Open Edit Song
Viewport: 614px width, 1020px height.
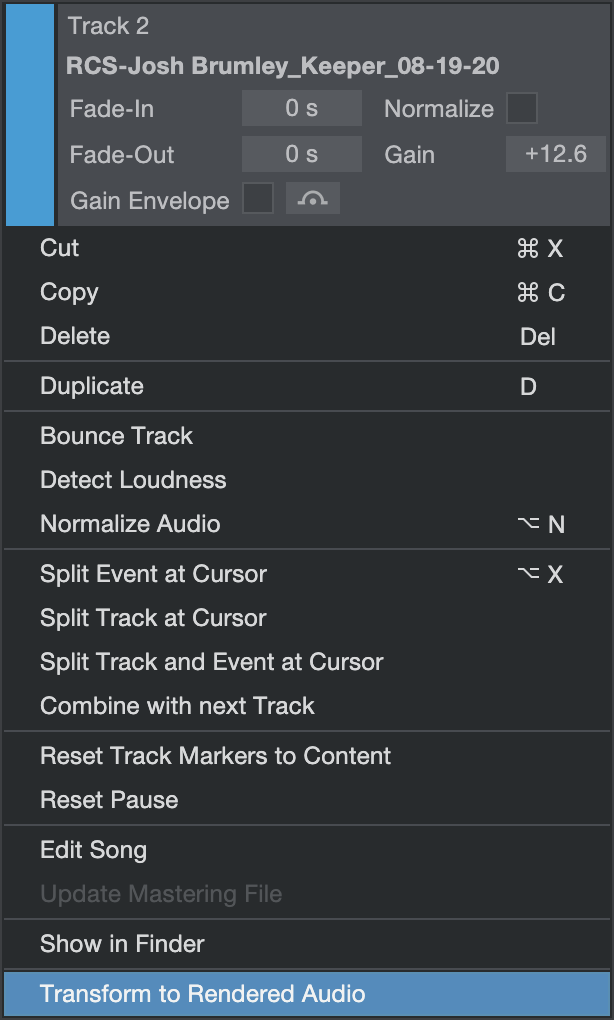coord(93,850)
